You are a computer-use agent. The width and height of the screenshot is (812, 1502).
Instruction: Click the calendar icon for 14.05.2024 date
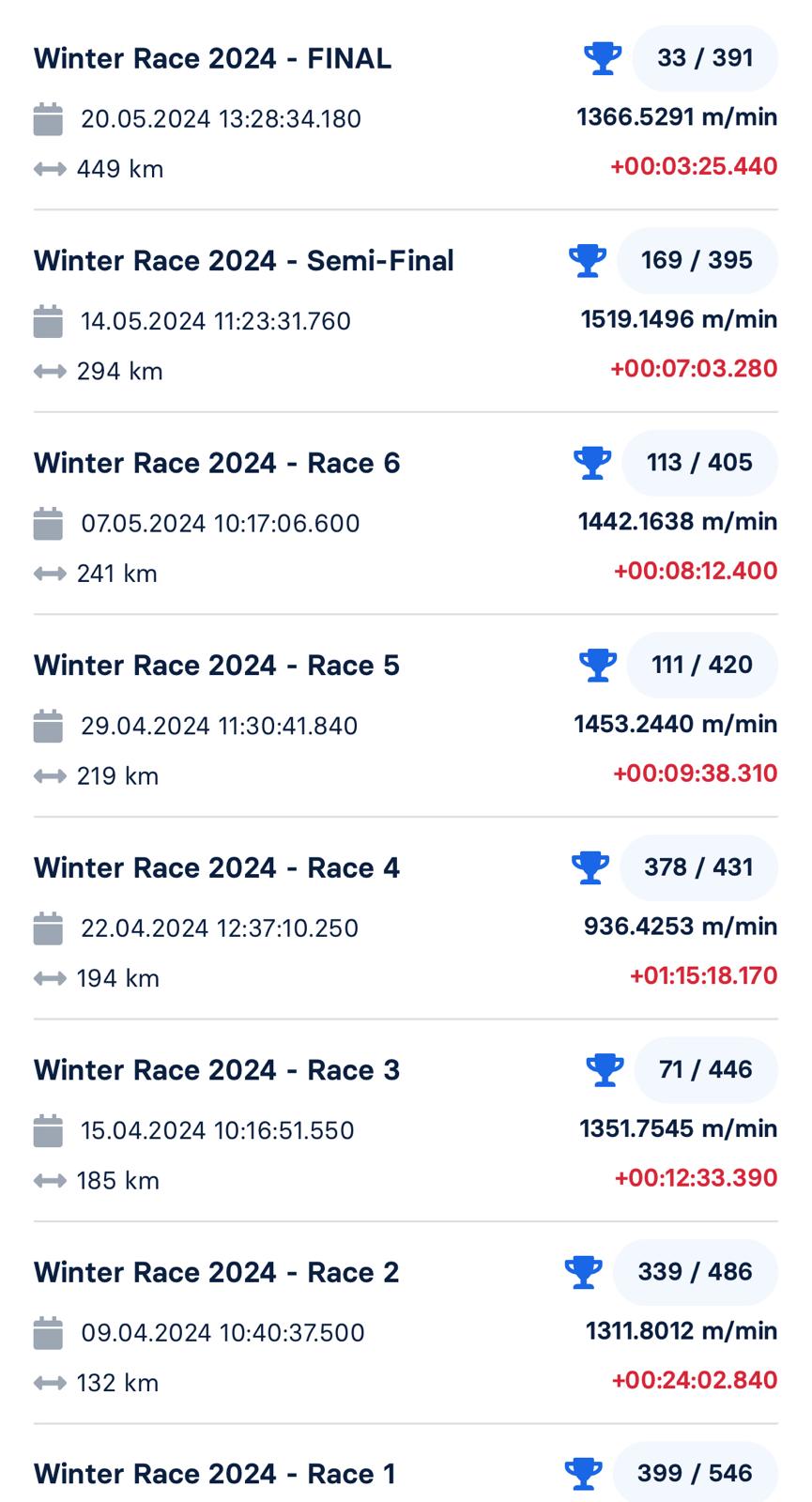48,321
